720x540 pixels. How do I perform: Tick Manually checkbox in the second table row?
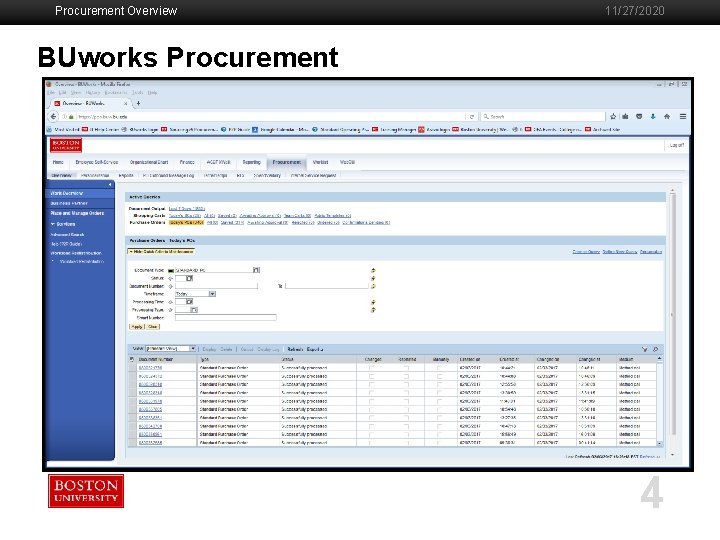[x=439, y=376]
